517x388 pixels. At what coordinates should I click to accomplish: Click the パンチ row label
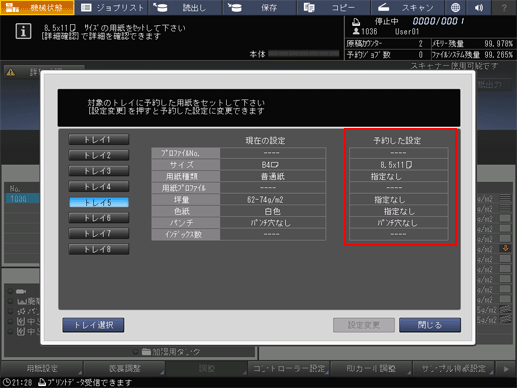(x=186, y=223)
